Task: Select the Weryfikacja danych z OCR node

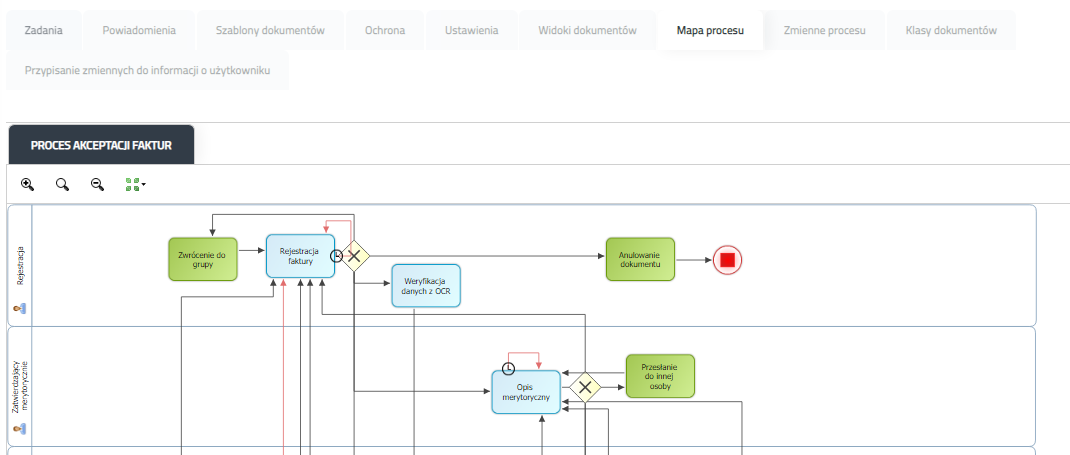Action: (x=426, y=286)
